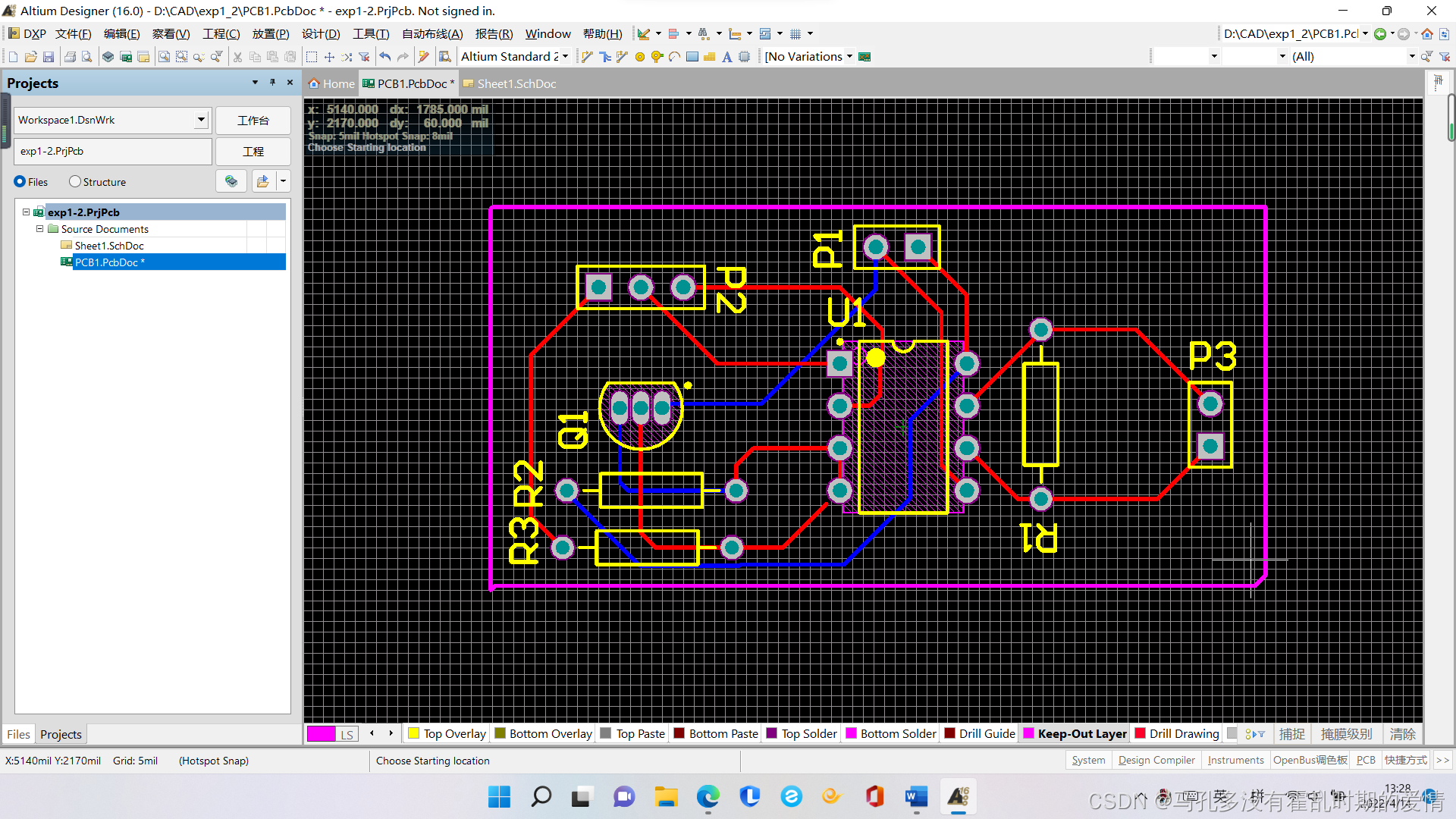
Task: Open the document path address dropdown
Action: 1365,34
